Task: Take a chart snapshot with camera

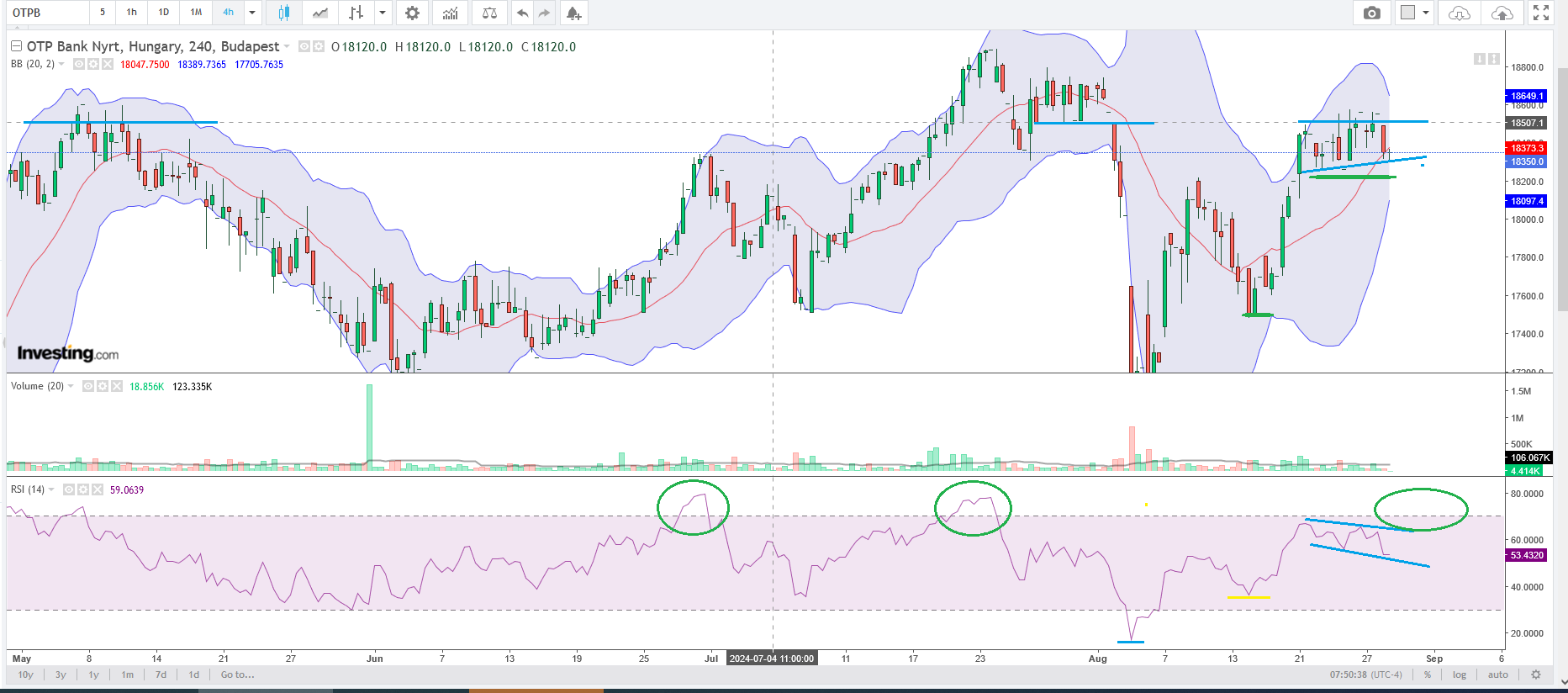Action: click(x=1372, y=13)
